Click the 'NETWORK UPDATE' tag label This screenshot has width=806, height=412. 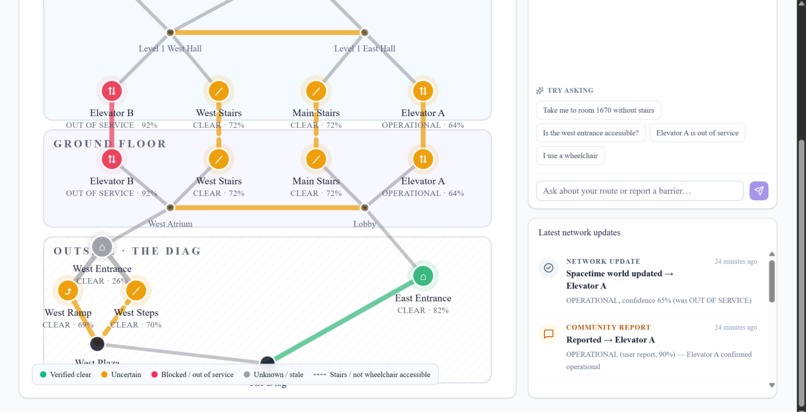pos(603,261)
